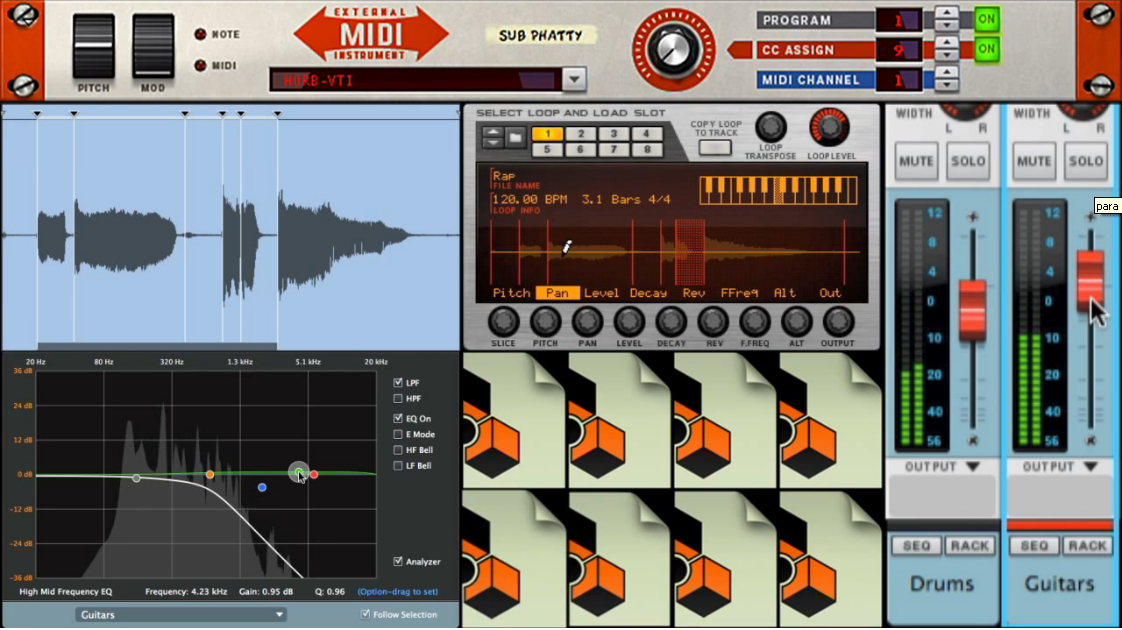Select loop slot 3
Screen dimensions: 1122x630
point(614,134)
